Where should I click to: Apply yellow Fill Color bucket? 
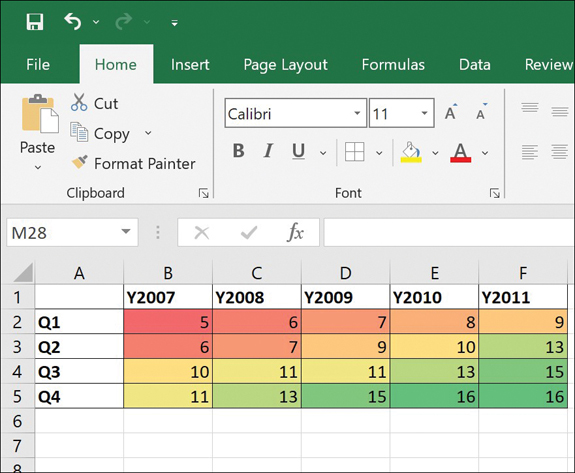411,152
